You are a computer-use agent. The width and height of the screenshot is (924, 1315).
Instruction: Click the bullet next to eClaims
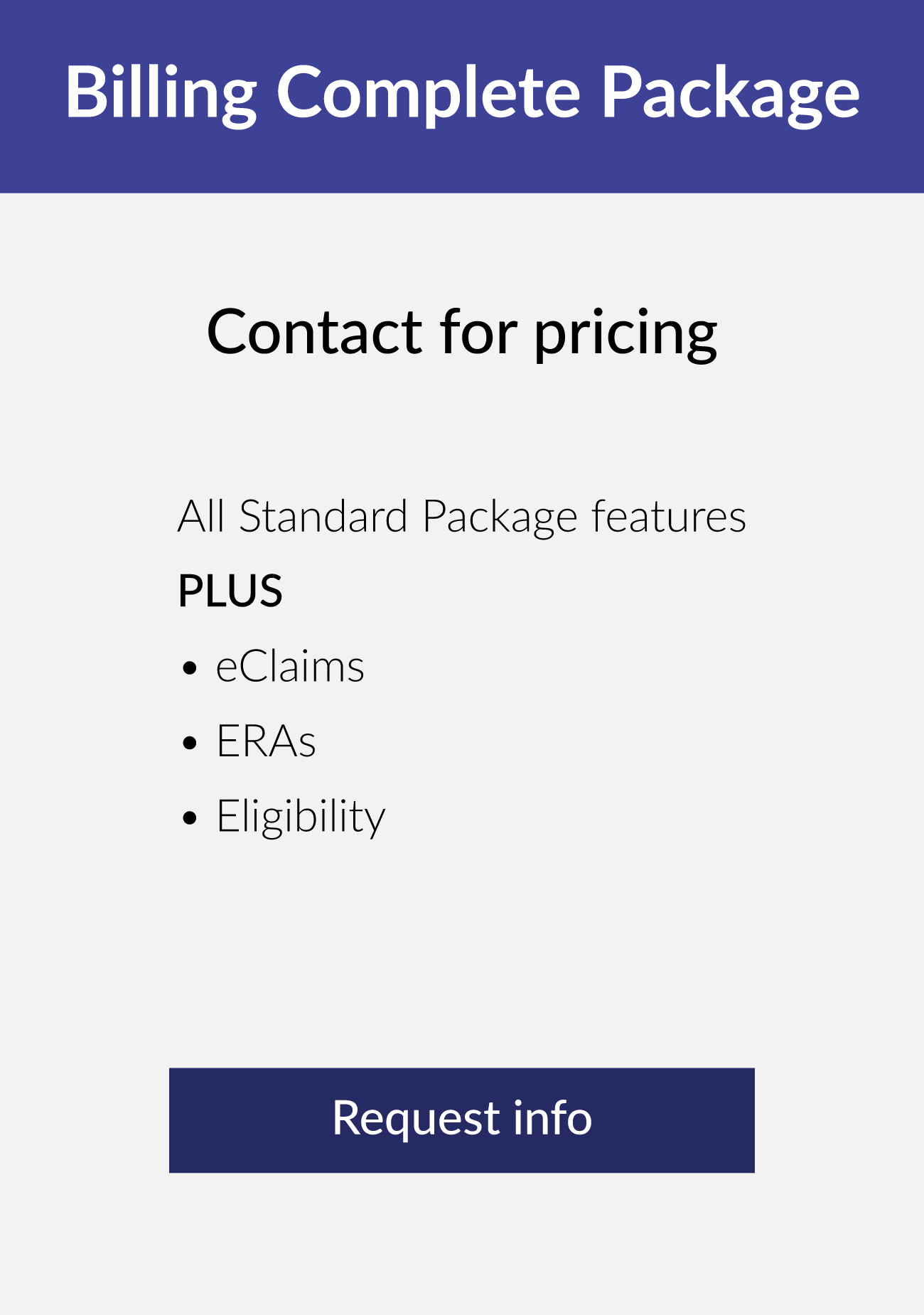190,668
